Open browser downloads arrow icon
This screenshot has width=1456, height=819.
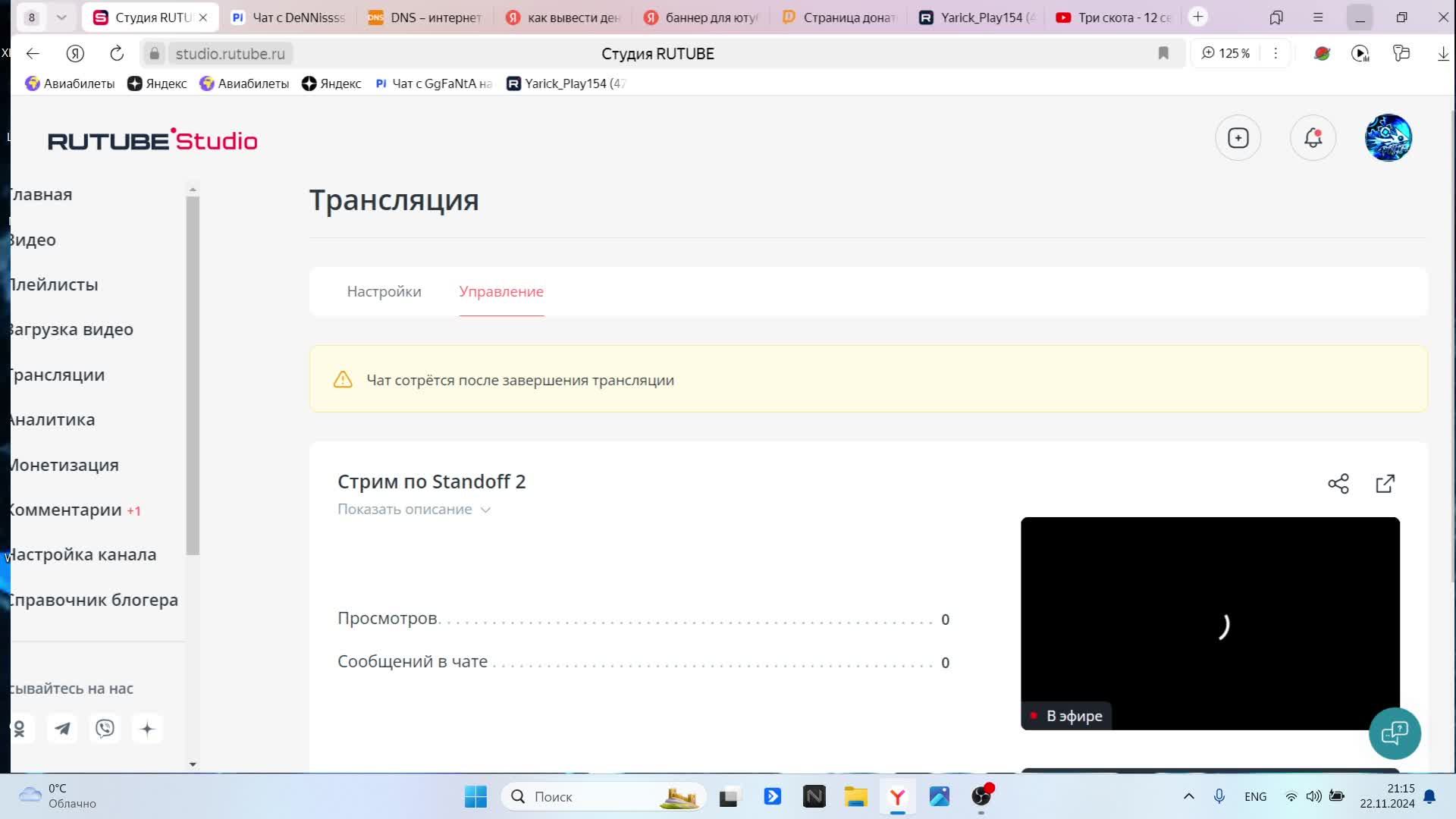1443,53
